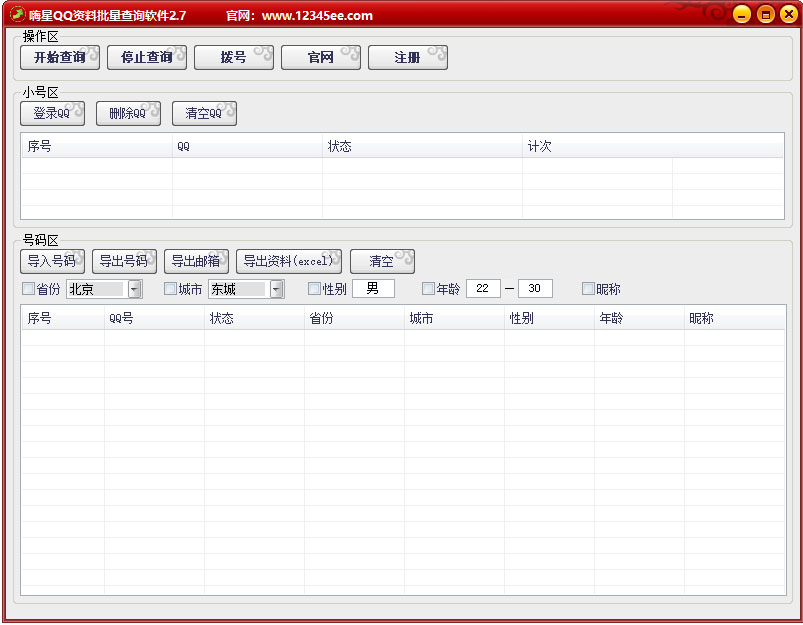
Task: Enable the 省份 province checkbox
Action: pyautogui.click(x=28, y=289)
